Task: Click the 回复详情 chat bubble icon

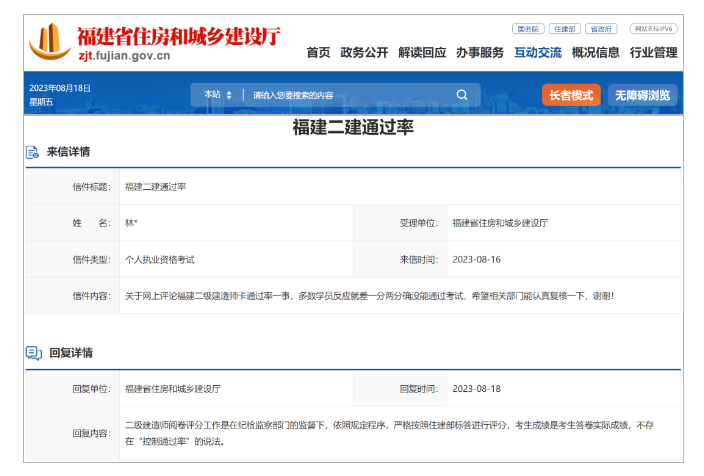Action: (33, 353)
